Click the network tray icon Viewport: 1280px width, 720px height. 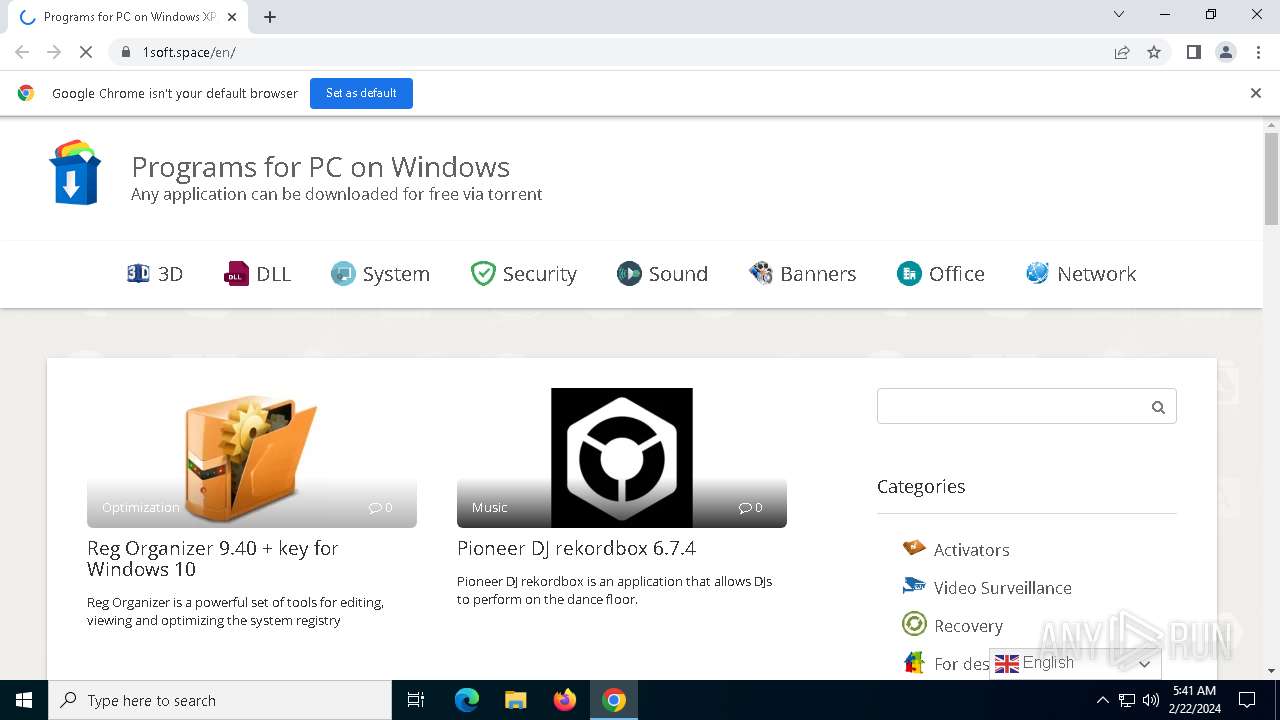coord(1126,700)
